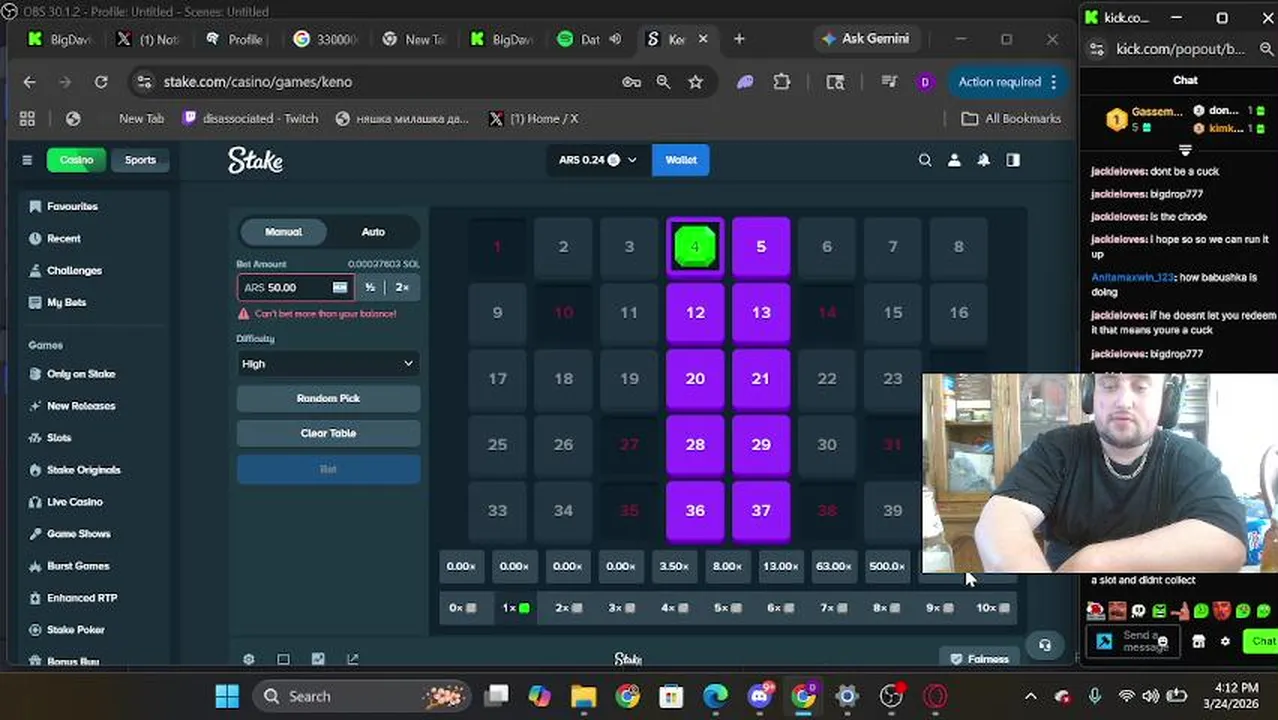This screenshot has height=720, width=1278.
Task: Click the Stake search magnifier icon
Action: [925, 160]
